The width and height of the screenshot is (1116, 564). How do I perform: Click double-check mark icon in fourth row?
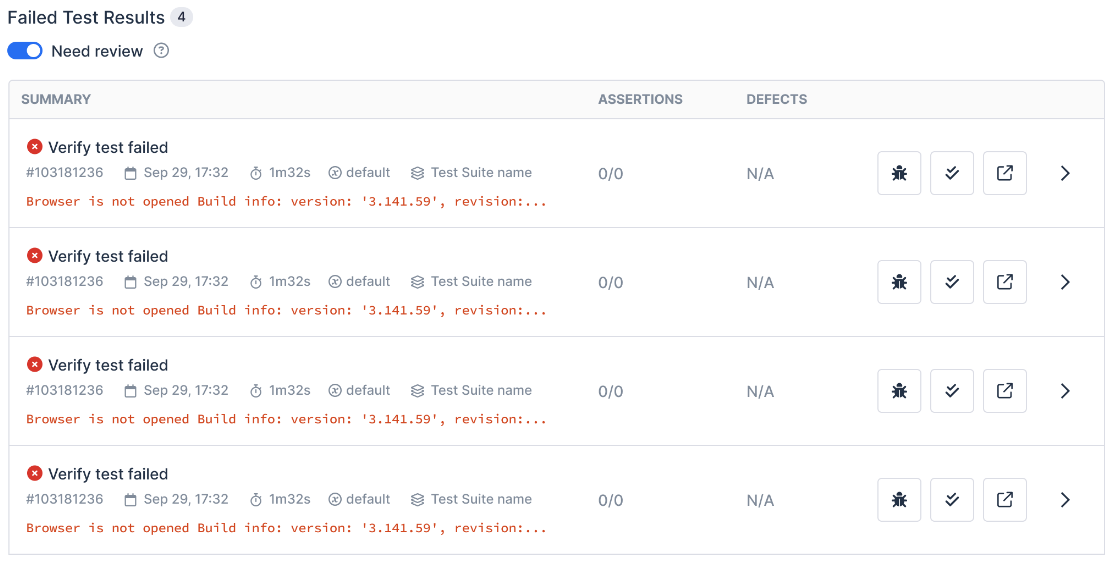point(952,500)
